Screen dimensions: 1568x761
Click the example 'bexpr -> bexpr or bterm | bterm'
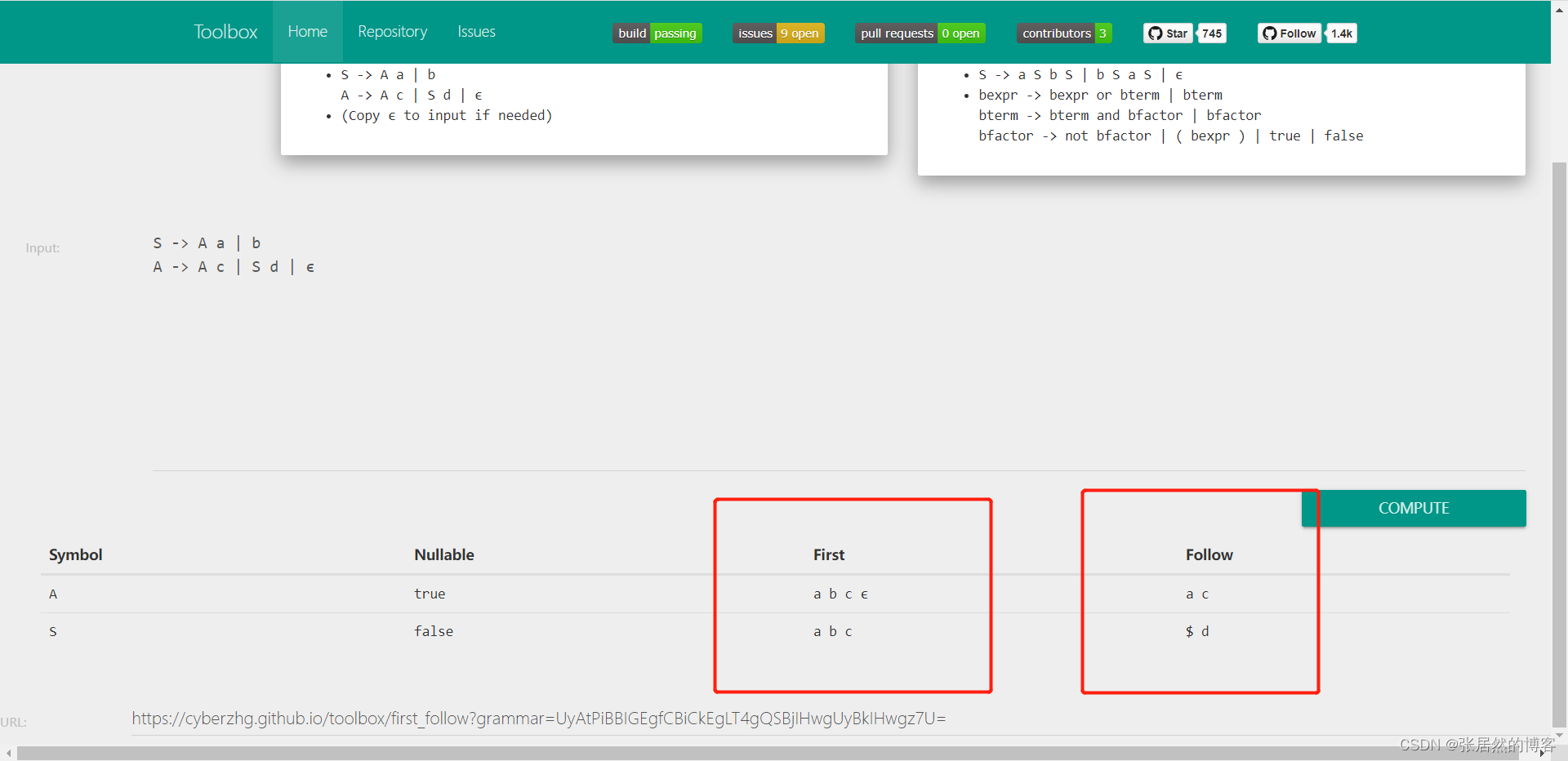coord(1100,95)
